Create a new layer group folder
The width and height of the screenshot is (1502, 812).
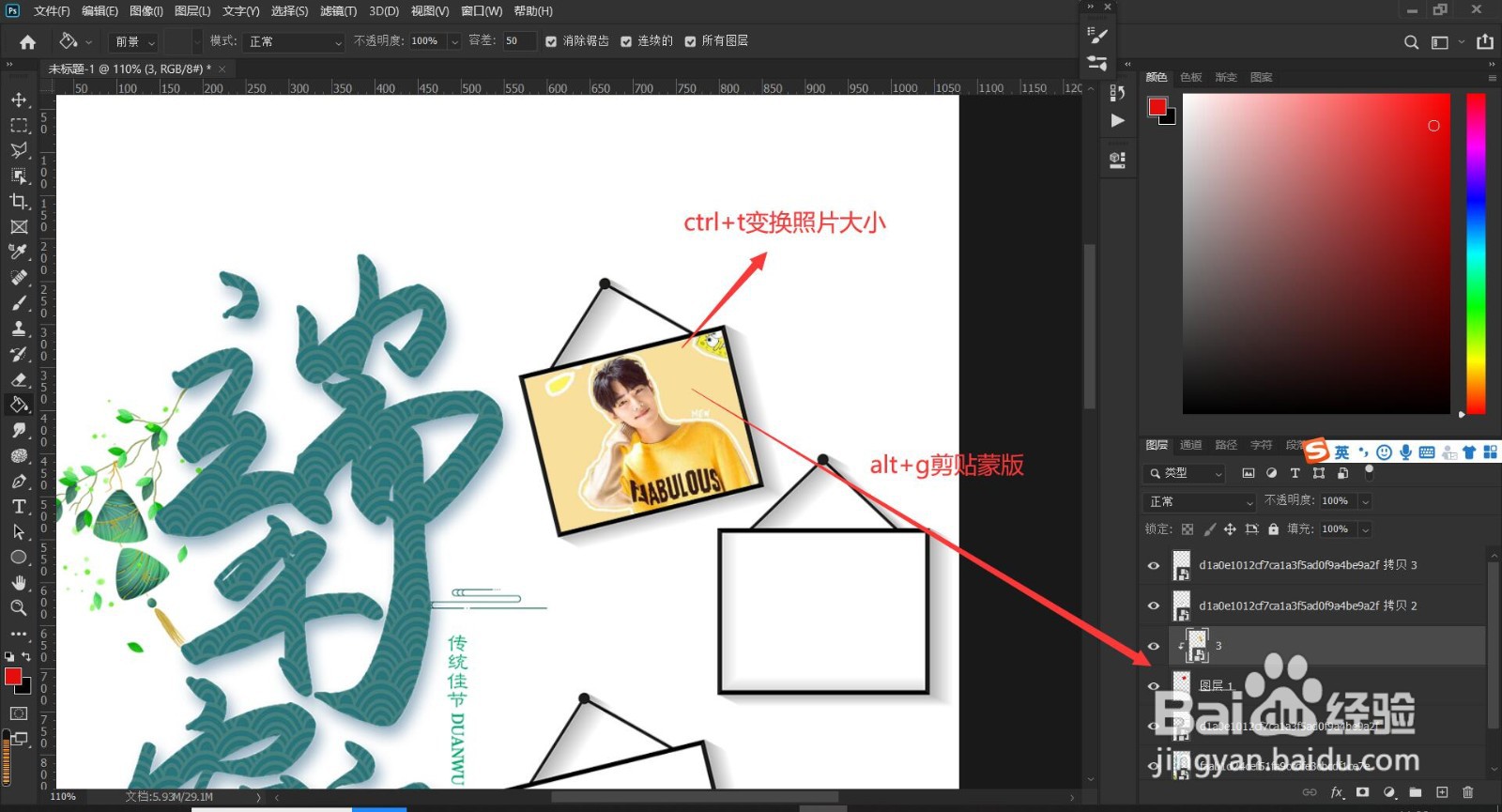coord(1416,792)
